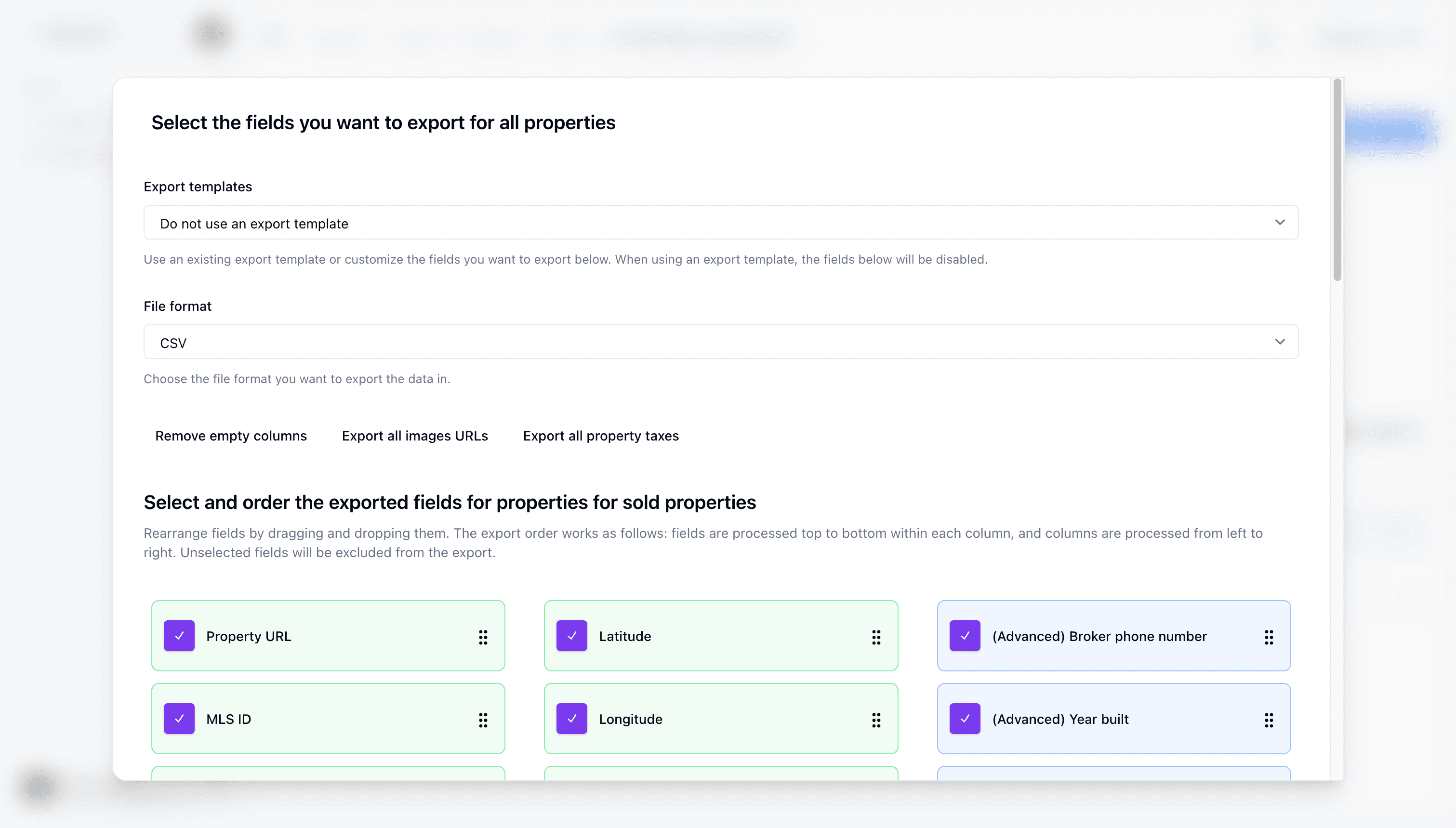Screen dimensions: 1456x828
Task: Uncheck the Longitude checkbox
Action: 572,719
